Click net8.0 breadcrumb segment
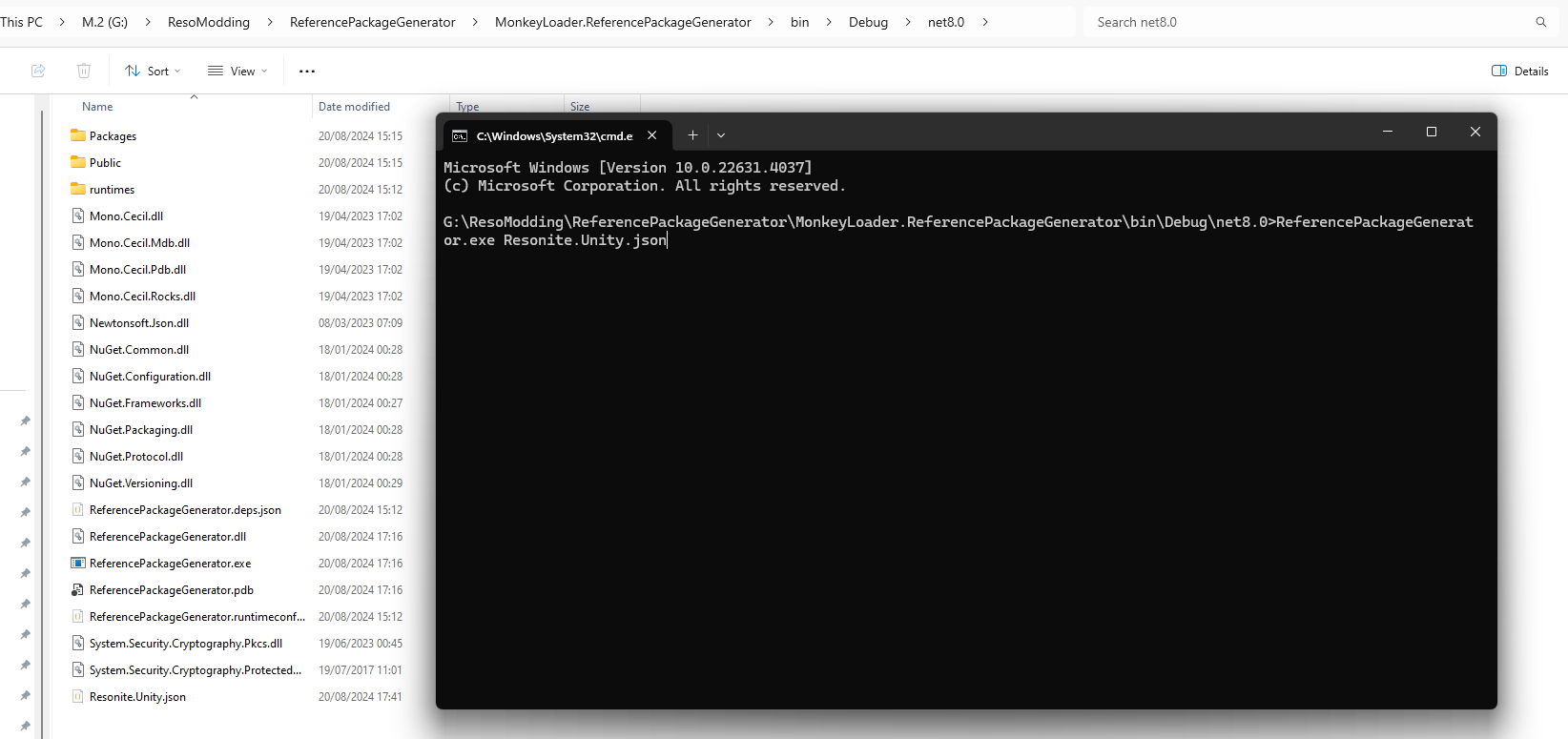This screenshot has height=739, width=1568. pos(946,22)
